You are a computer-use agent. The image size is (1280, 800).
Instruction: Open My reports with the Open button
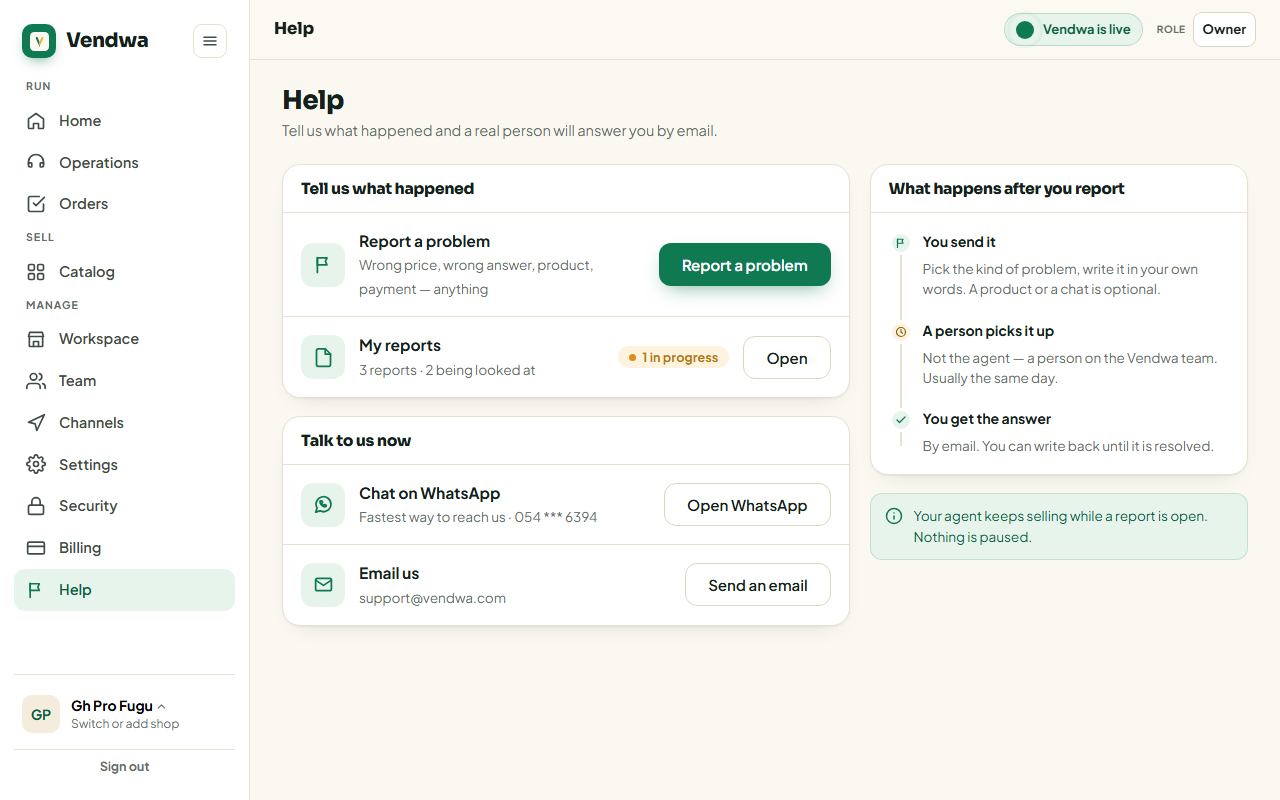(787, 358)
